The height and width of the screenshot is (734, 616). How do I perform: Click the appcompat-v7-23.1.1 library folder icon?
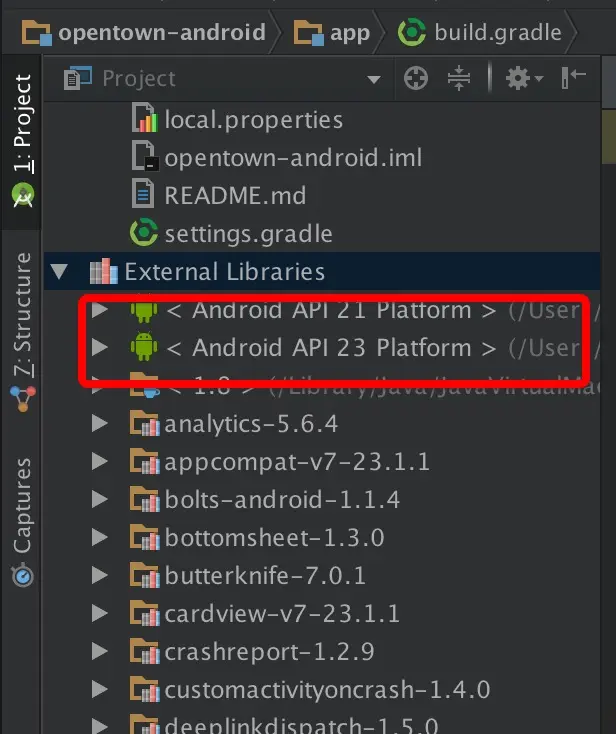click(x=145, y=461)
